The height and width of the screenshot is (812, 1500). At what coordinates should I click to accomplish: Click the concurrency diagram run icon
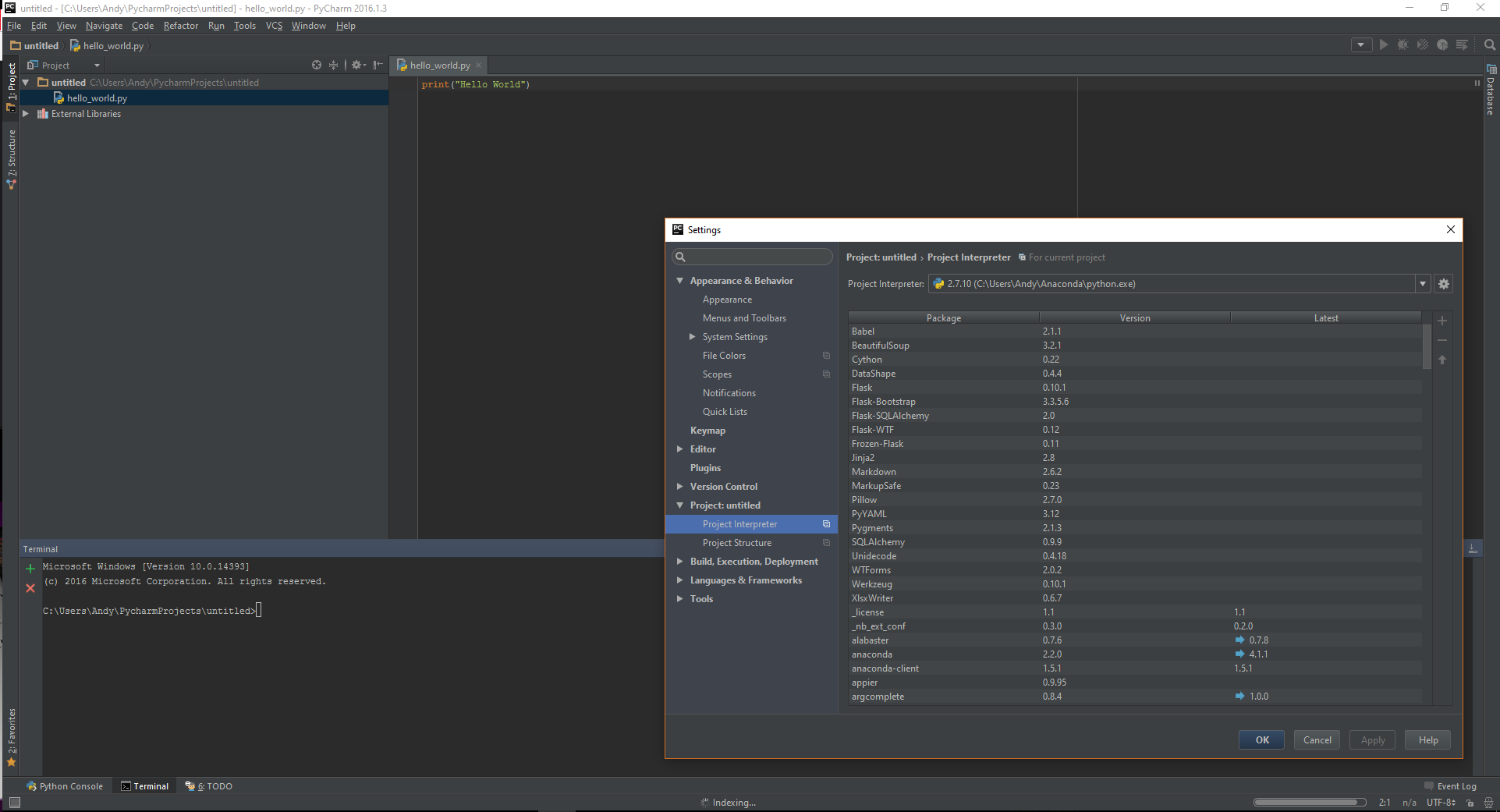coord(1462,45)
